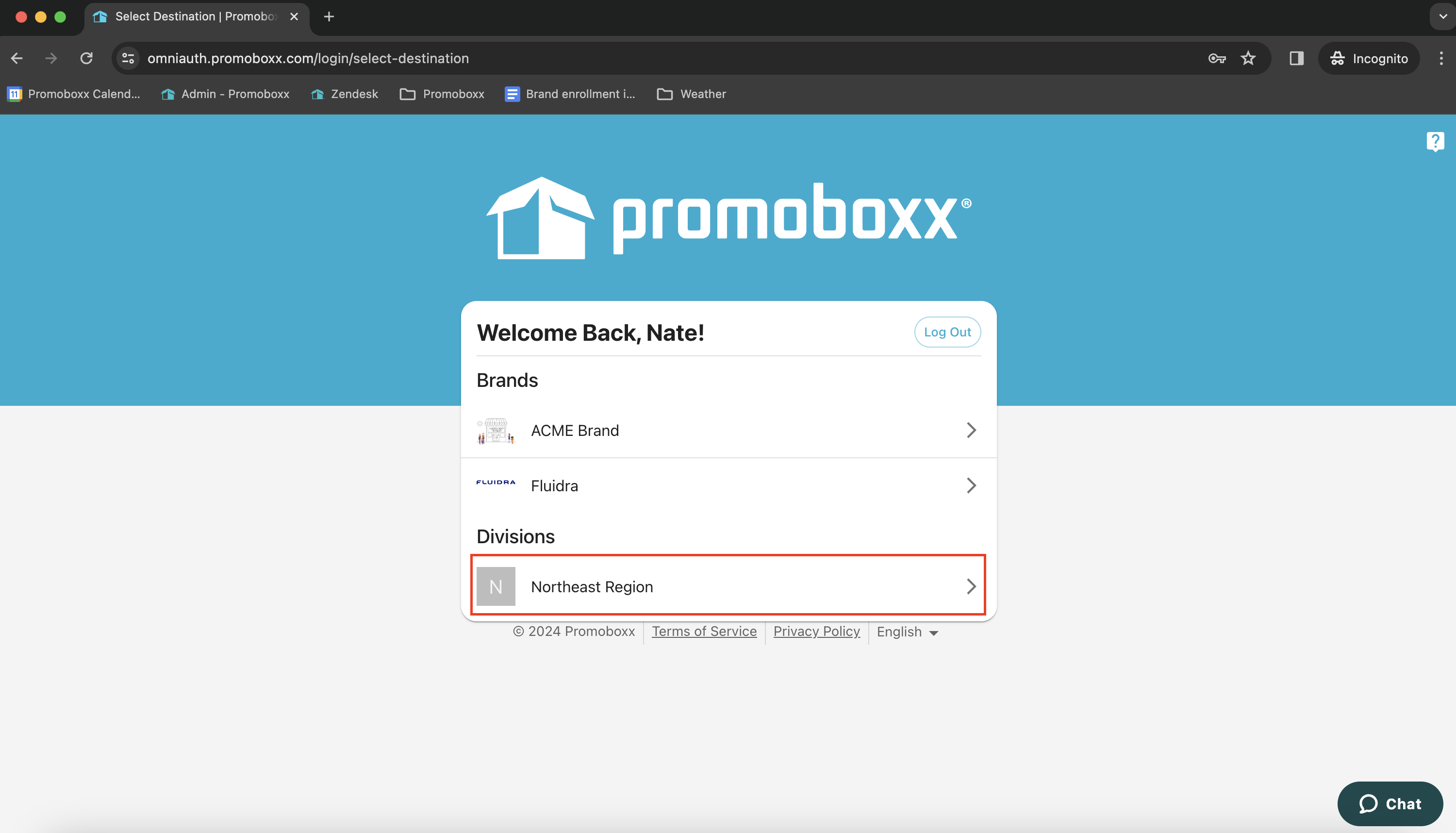Click the saved password key icon
The height and width of the screenshot is (833, 1456).
(1217, 58)
